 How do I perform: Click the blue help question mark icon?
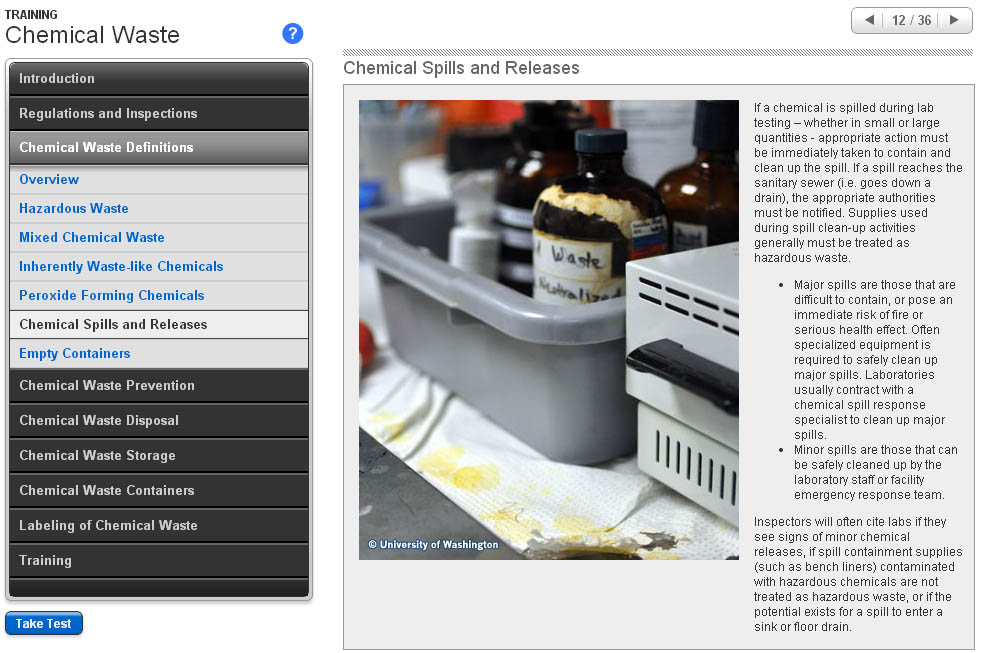pos(292,34)
